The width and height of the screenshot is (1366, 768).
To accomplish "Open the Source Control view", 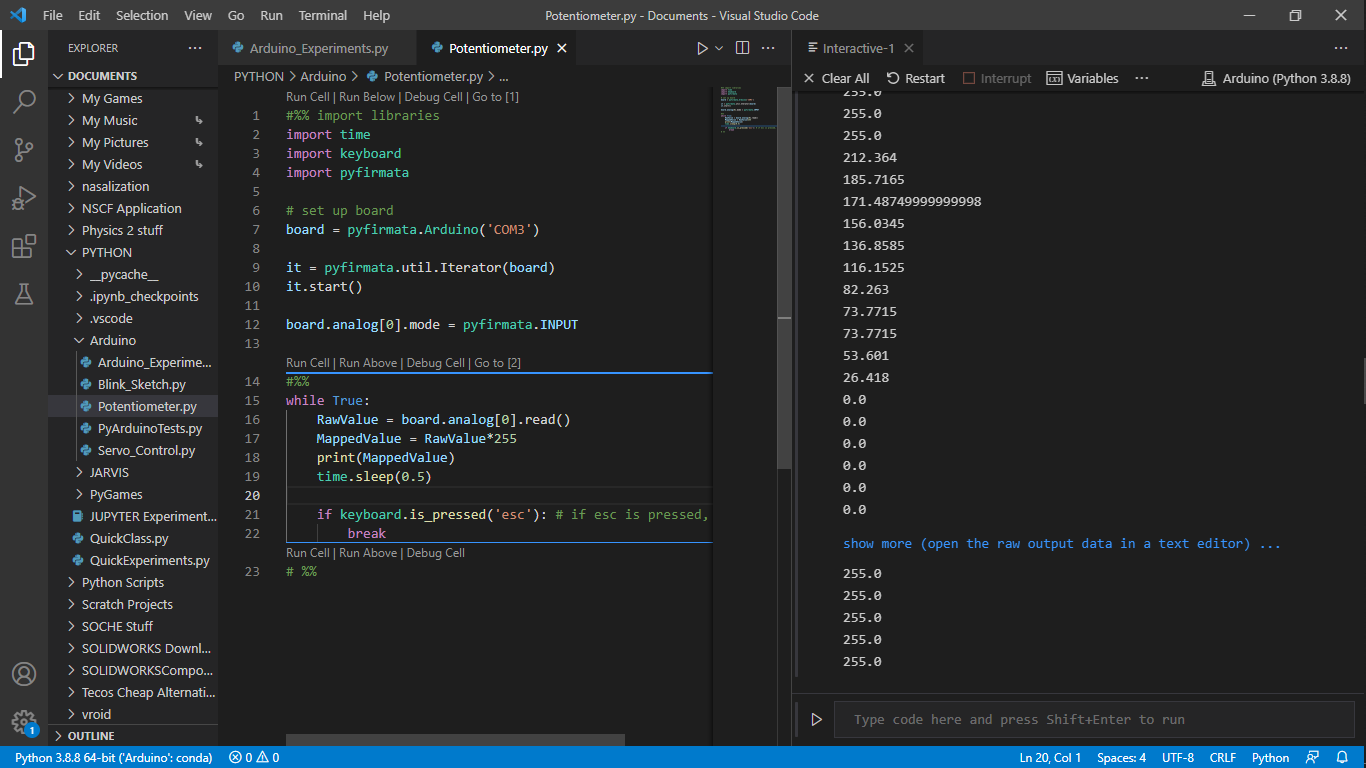I will coord(24,150).
